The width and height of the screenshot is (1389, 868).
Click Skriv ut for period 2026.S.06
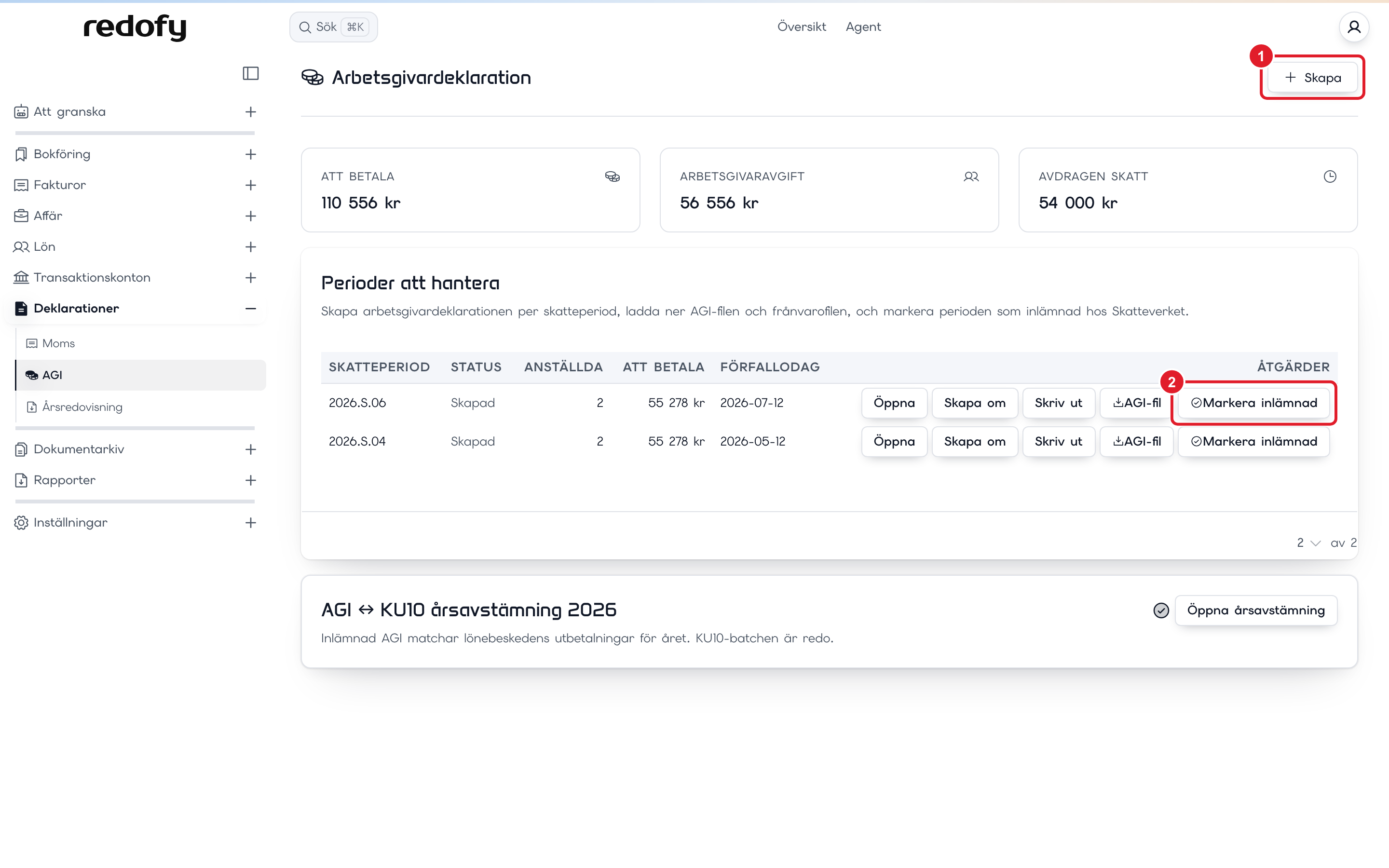tap(1059, 403)
